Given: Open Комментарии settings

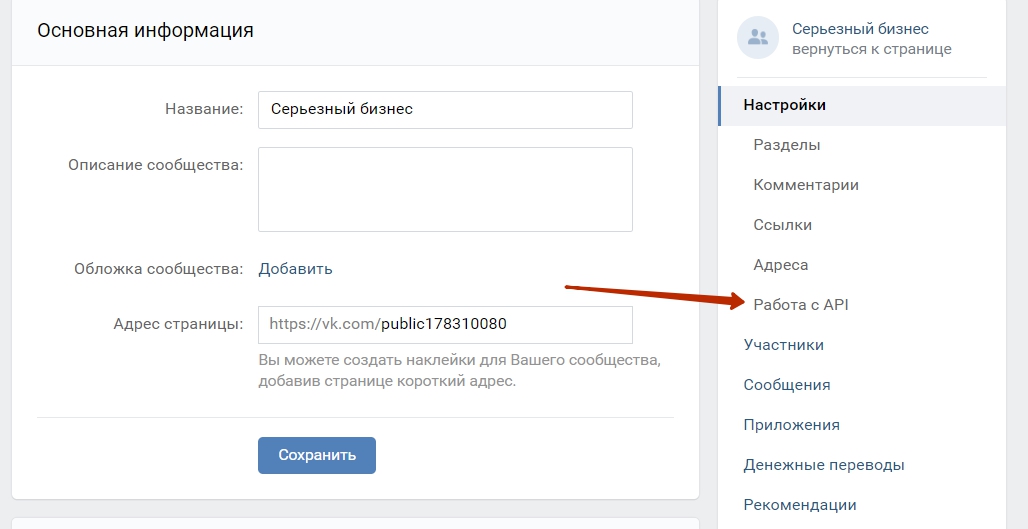Looking at the screenshot, I should click(x=806, y=185).
